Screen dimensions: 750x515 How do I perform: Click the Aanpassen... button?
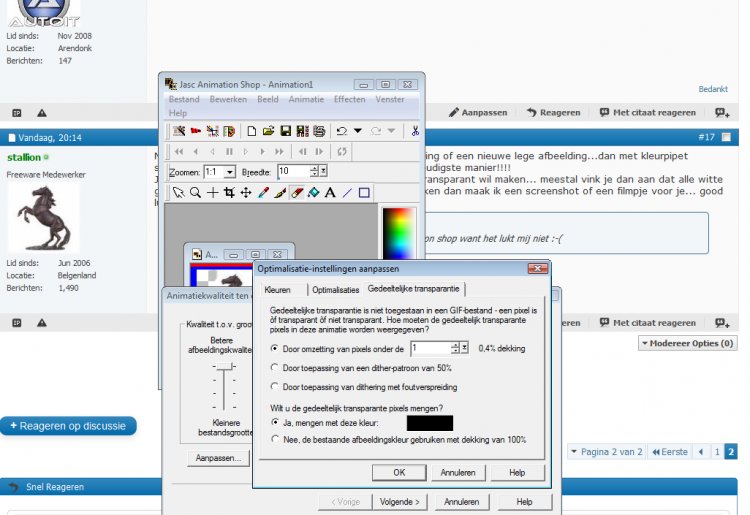pyautogui.click(x=218, y=458)
